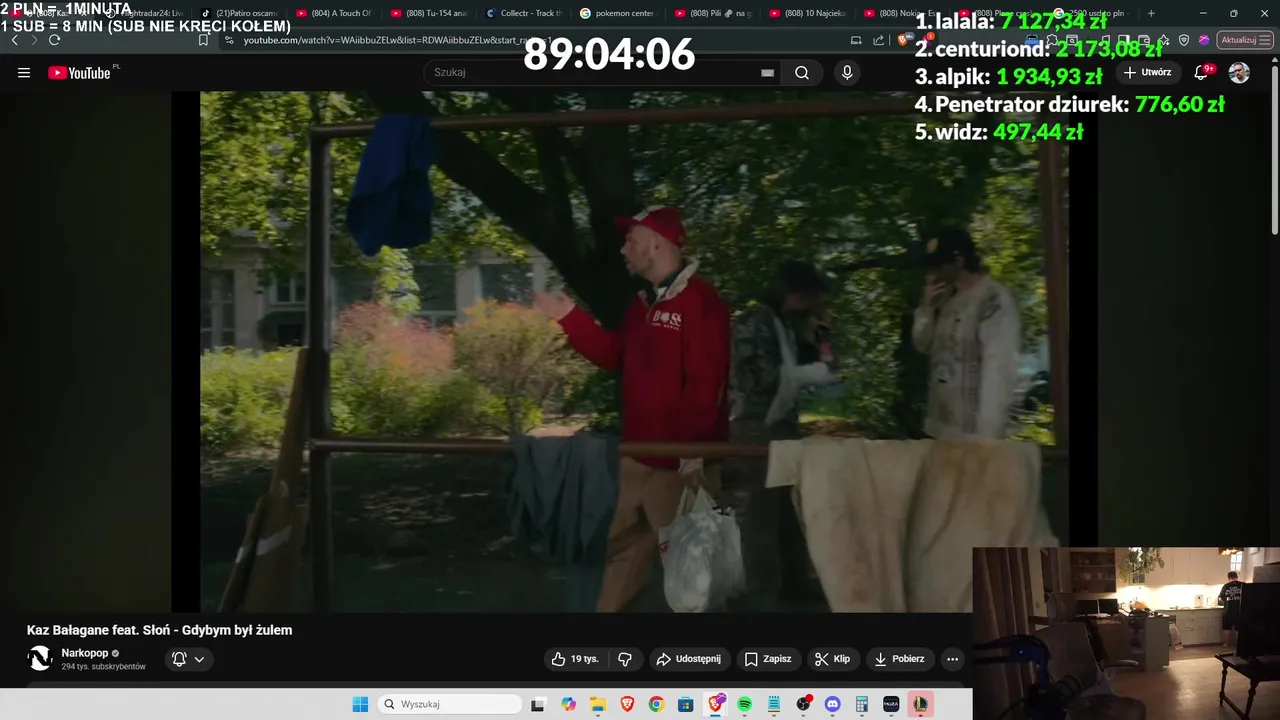This screenshot has width=1280, height=720.
Task: Click the video title Kaz Bałagane feat. Słoń
Action: pyautogui.click(x=160, y=630)
